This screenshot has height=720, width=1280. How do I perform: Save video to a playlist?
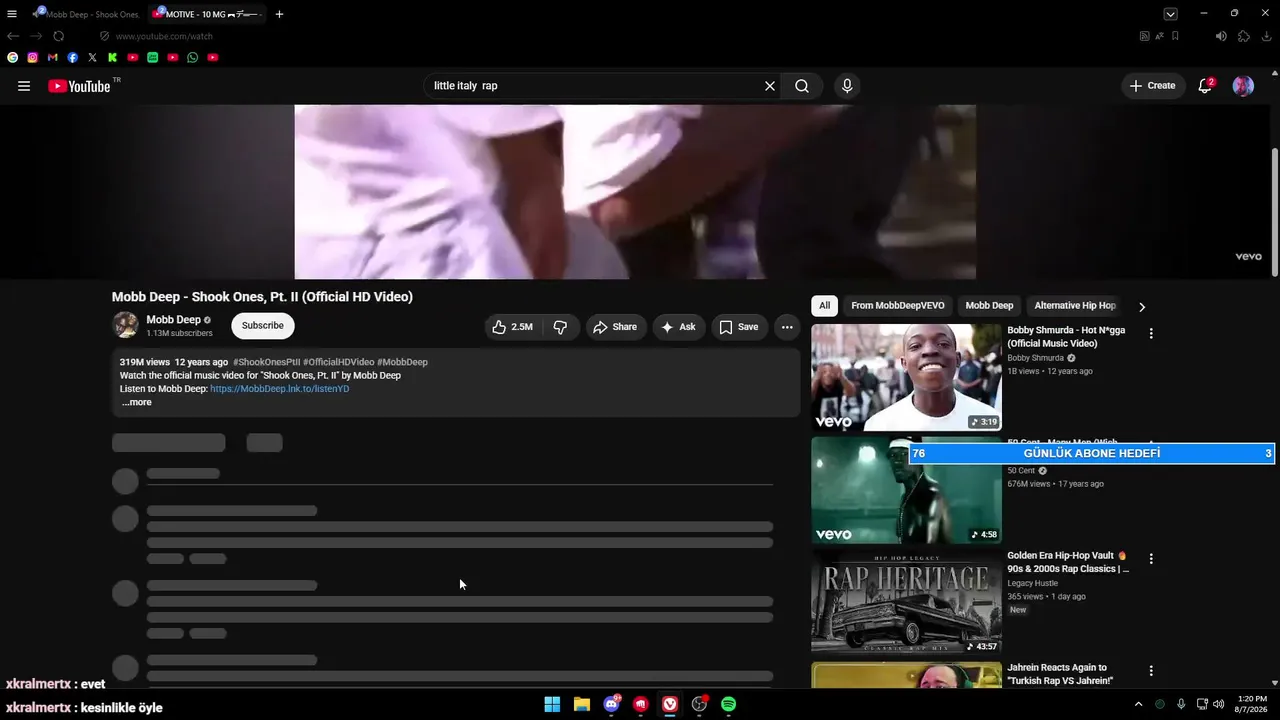click(739, 327)
